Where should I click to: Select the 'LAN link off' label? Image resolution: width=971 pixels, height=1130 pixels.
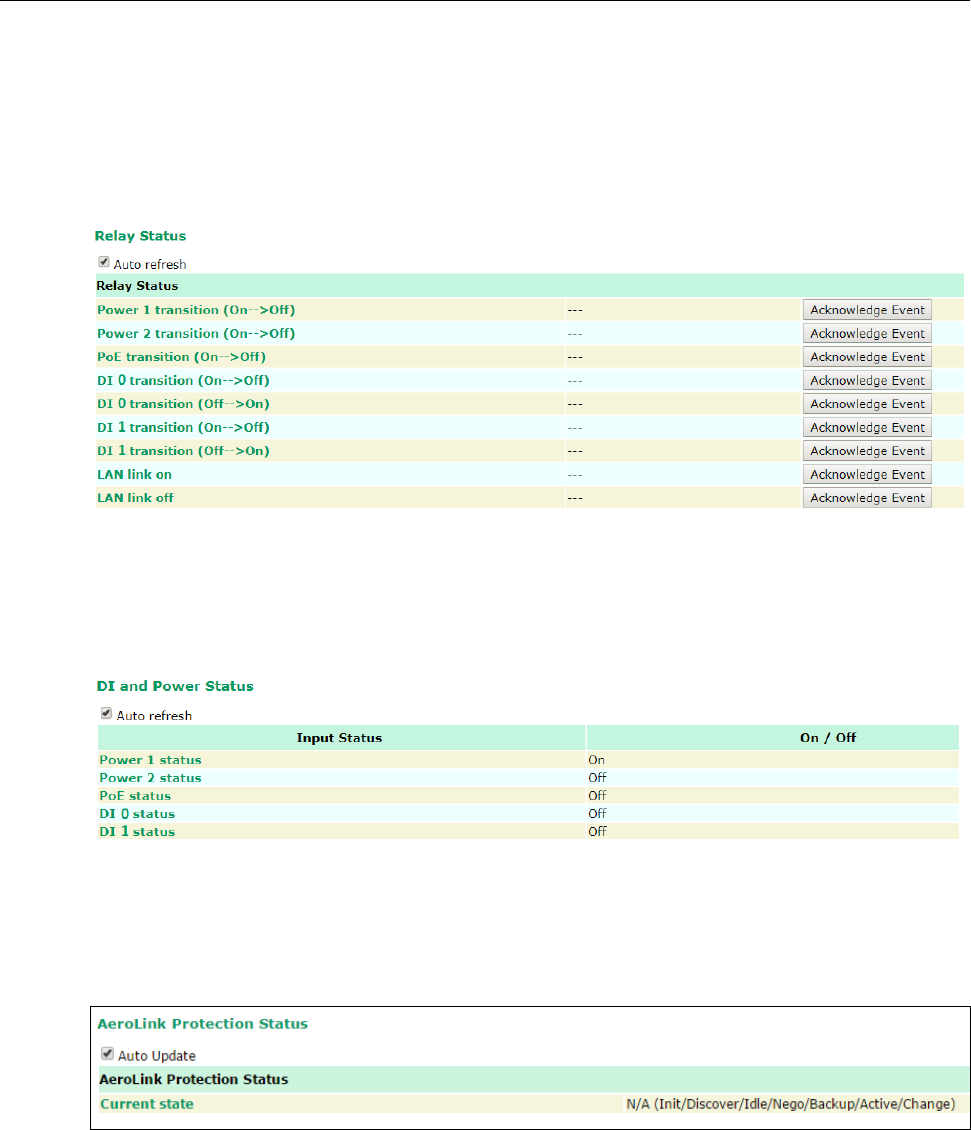click(x=136, y=497)
